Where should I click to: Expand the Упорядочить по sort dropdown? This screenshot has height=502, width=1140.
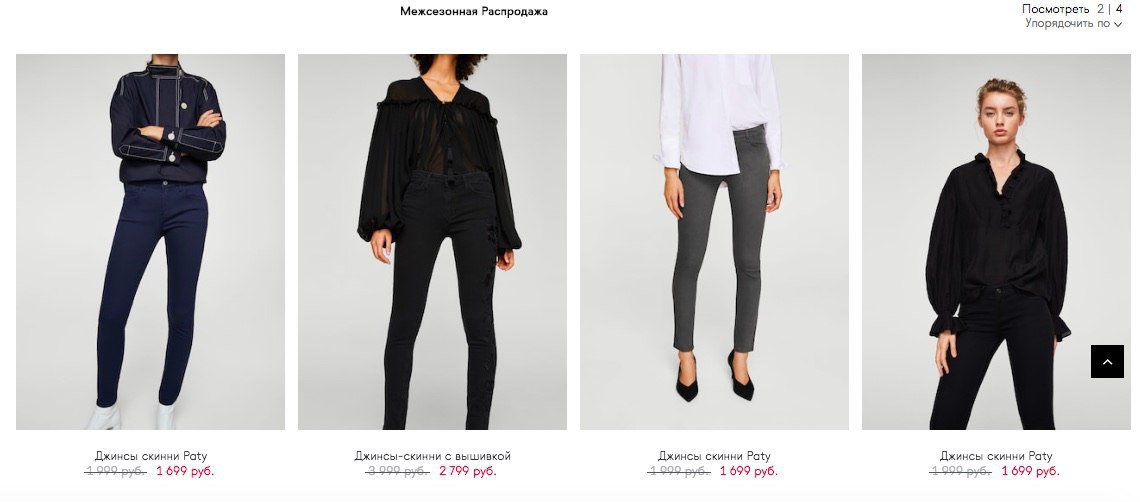point(1073,23)
